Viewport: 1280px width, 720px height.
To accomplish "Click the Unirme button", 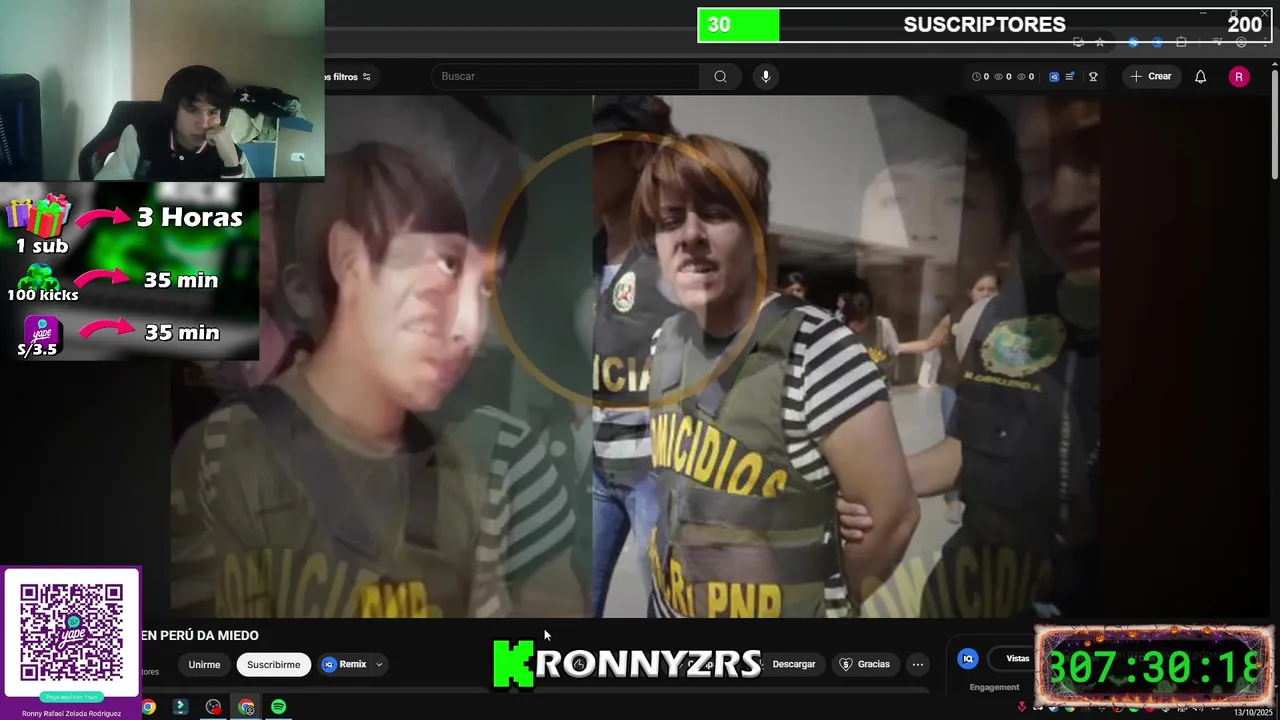I will (204, 664).
